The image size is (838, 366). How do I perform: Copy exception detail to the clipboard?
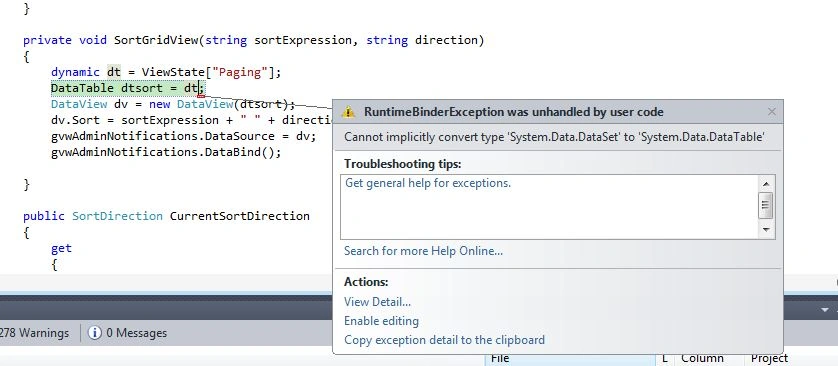point(444,340)
